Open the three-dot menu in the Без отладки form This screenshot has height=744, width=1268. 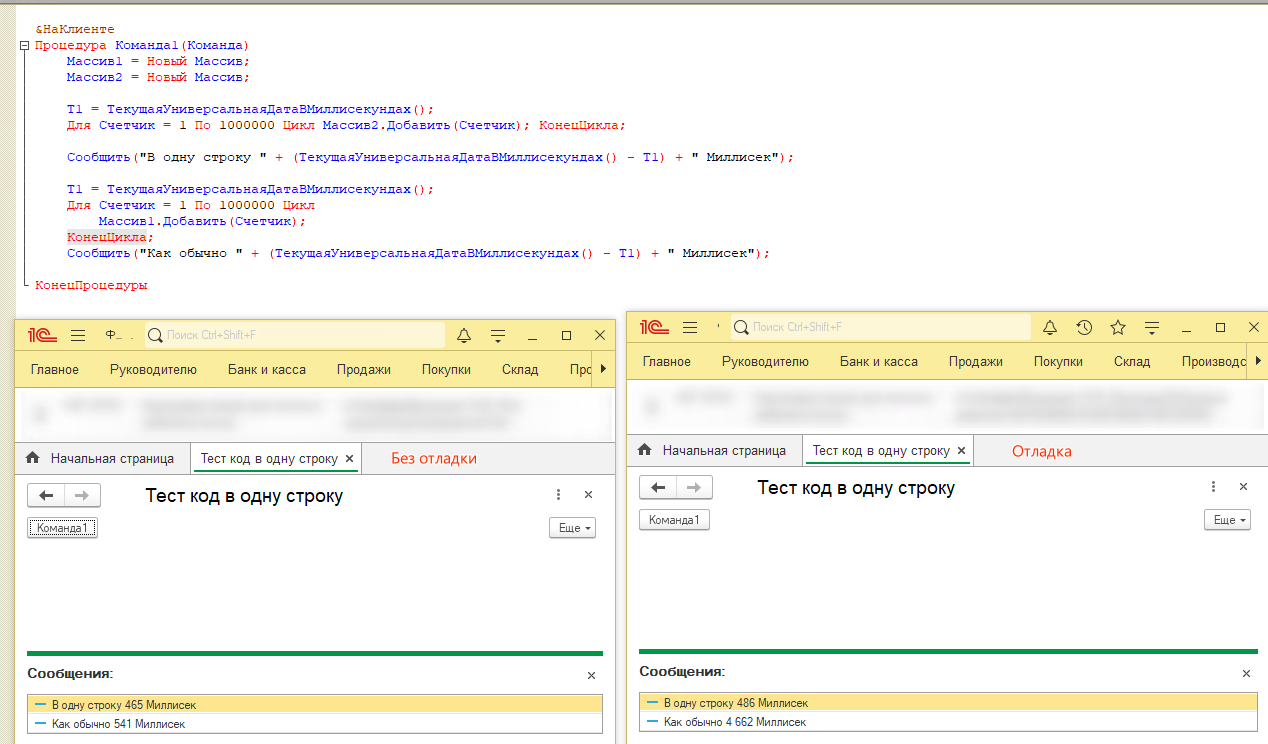point(558,495)
